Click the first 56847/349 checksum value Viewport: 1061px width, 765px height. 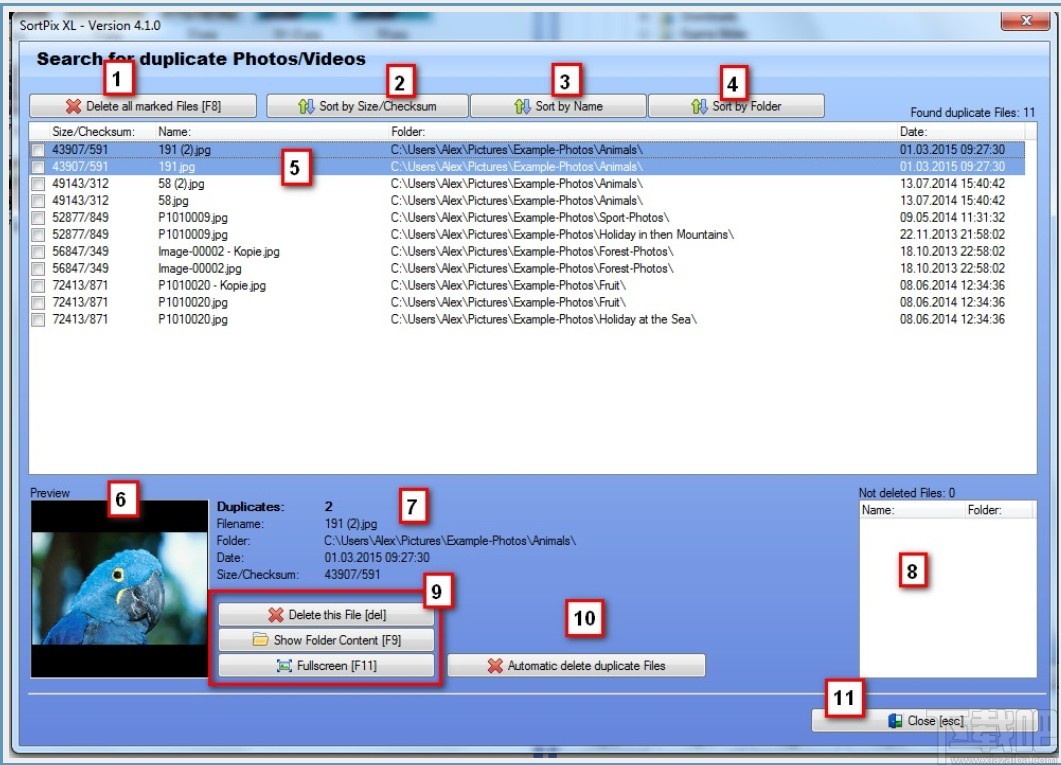pos(80,252)
